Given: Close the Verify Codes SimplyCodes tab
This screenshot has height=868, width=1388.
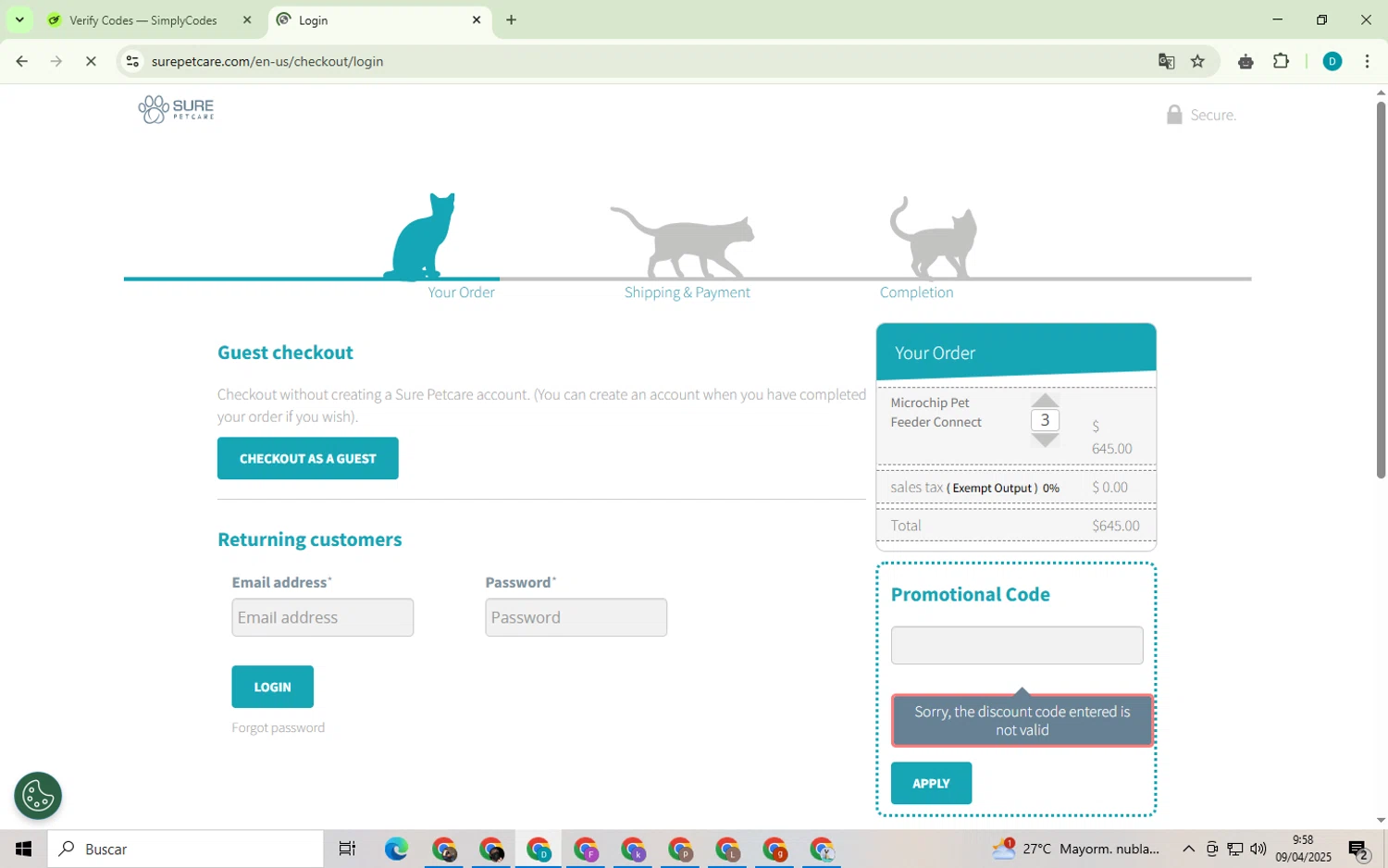Looking at the screenshot, I should tap(246, 19).
